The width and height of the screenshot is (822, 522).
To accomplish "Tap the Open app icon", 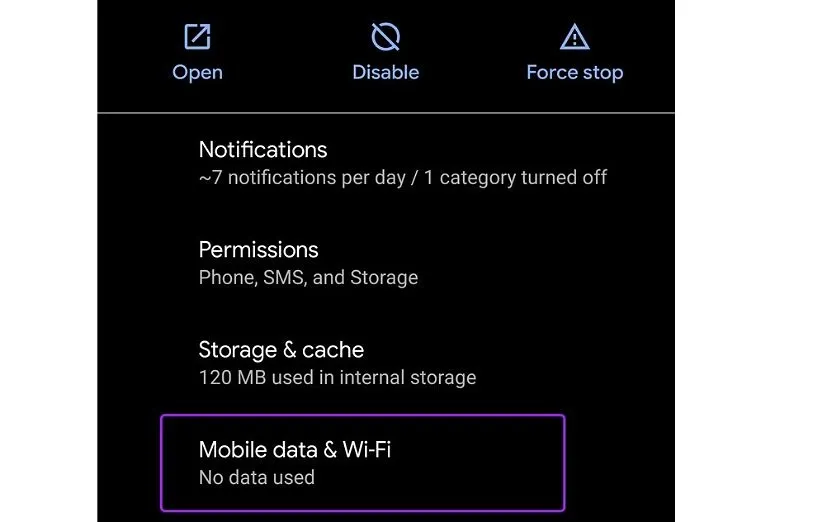I will tap(197, 38).
